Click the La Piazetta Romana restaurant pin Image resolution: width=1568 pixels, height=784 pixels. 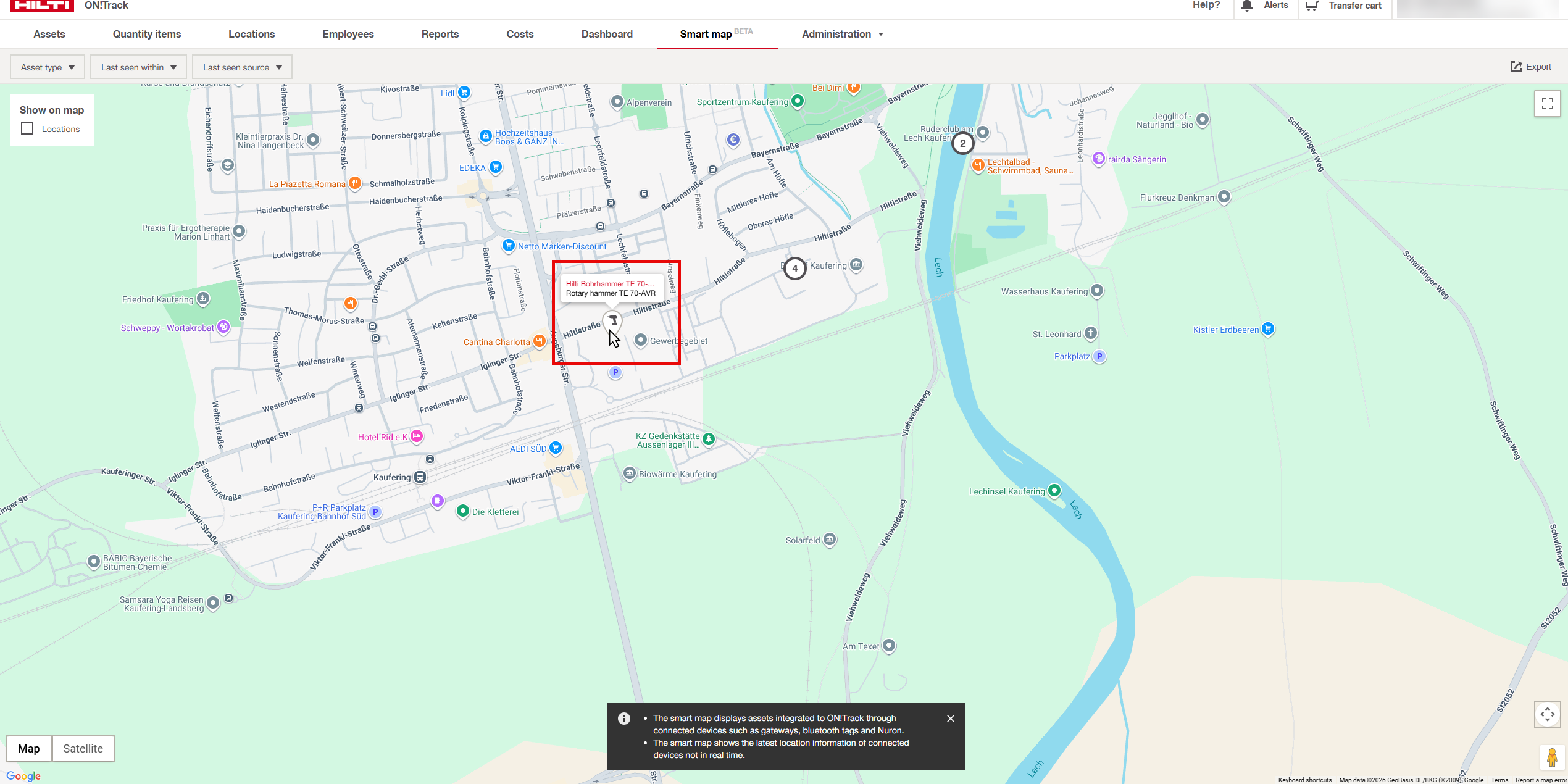(x=354, y=183)
